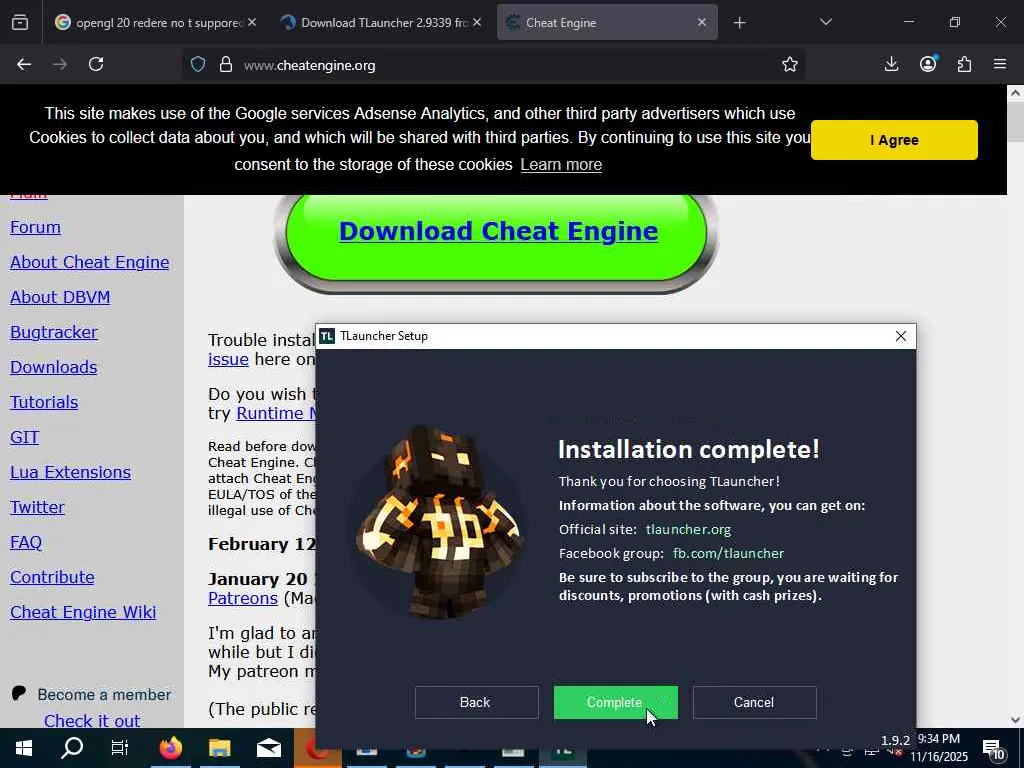Open File Explorer from the taskbar
1024x768 pixels.
(220, 748)
